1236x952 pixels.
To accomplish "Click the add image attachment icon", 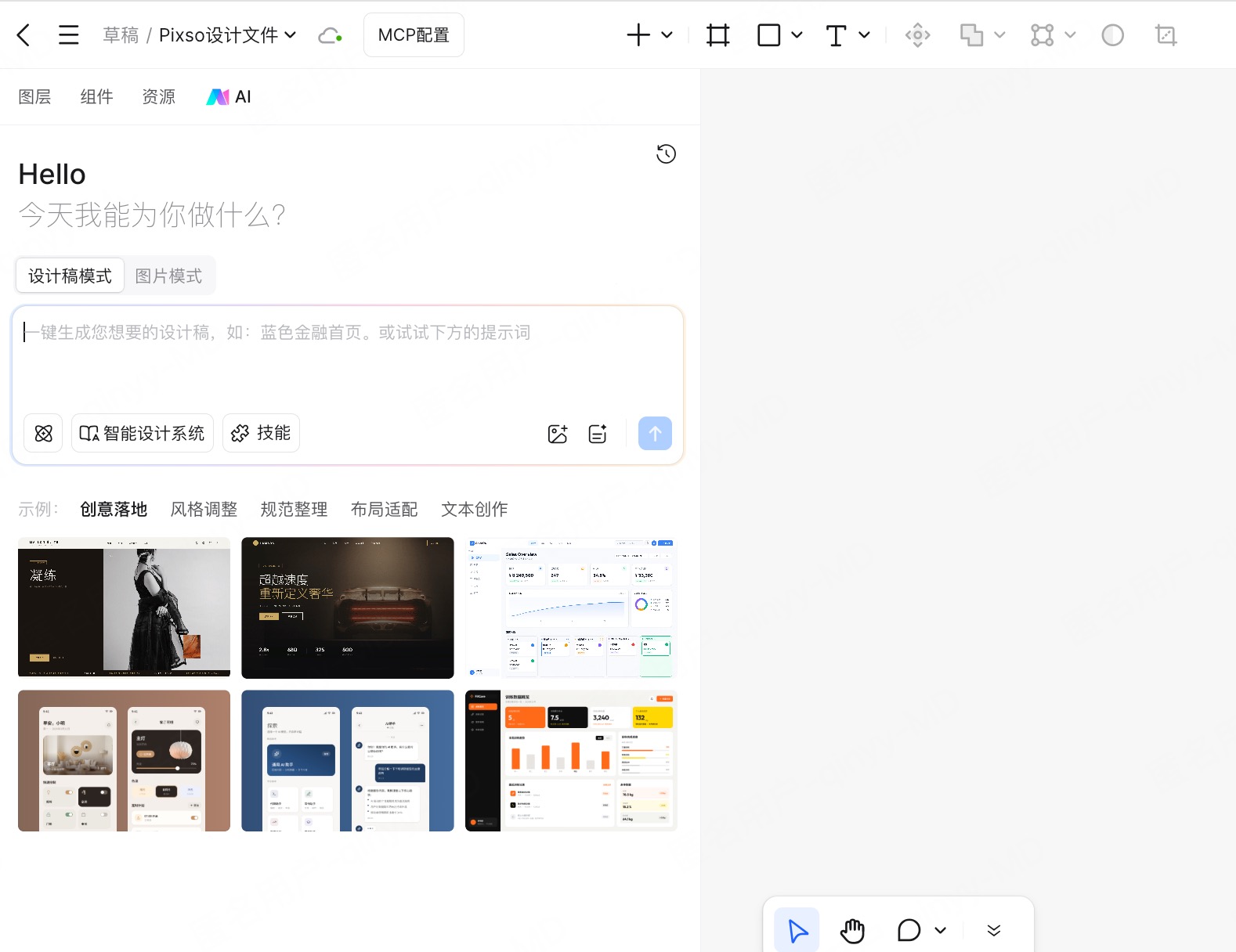I will coord(558,434).
